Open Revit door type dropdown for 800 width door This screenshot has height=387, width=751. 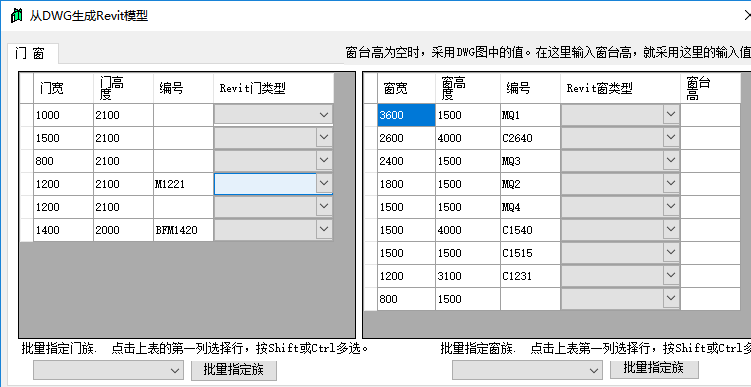click(x=324, y=161)
